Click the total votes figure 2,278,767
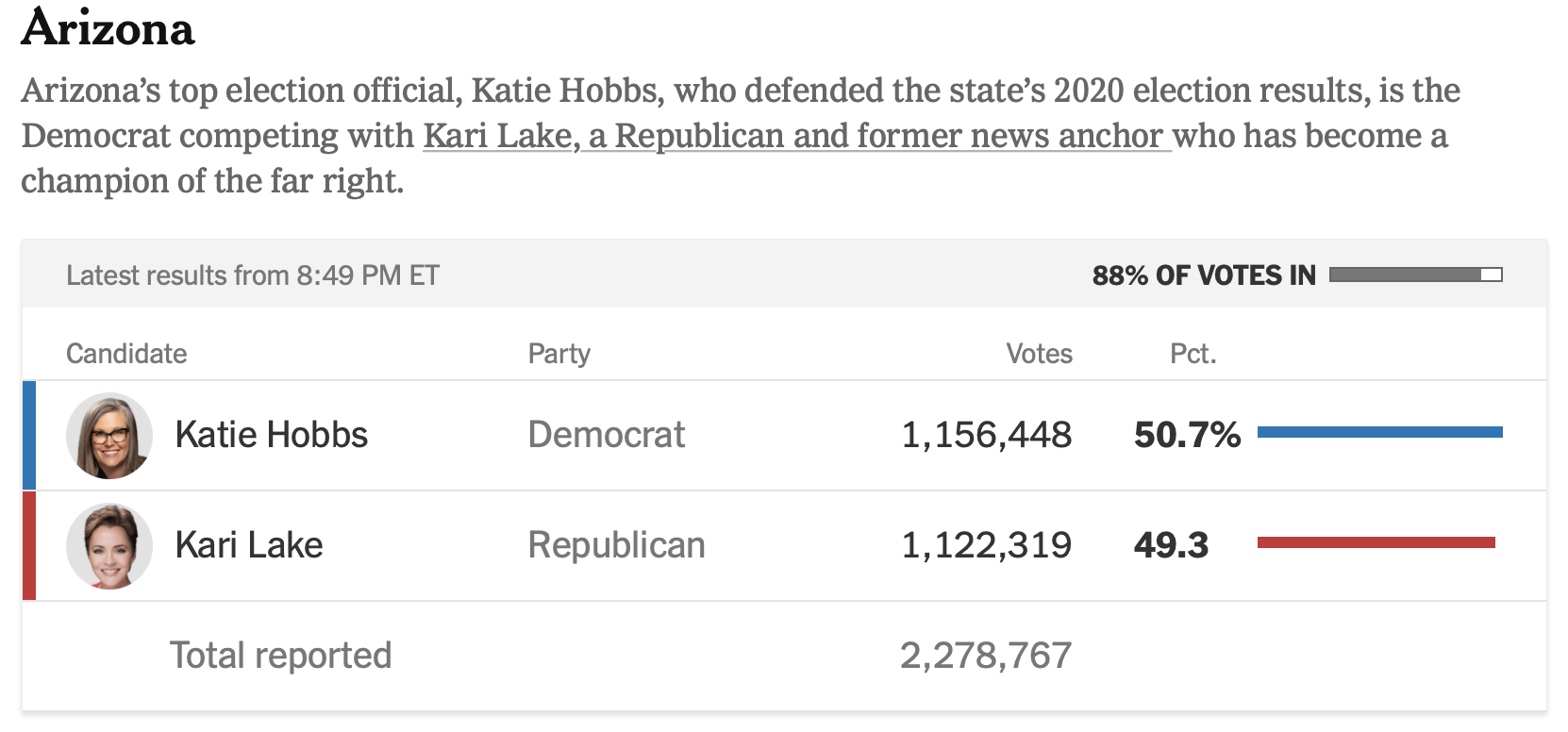The height and width of the screenshot is (732, 1568). coord(986,656)
